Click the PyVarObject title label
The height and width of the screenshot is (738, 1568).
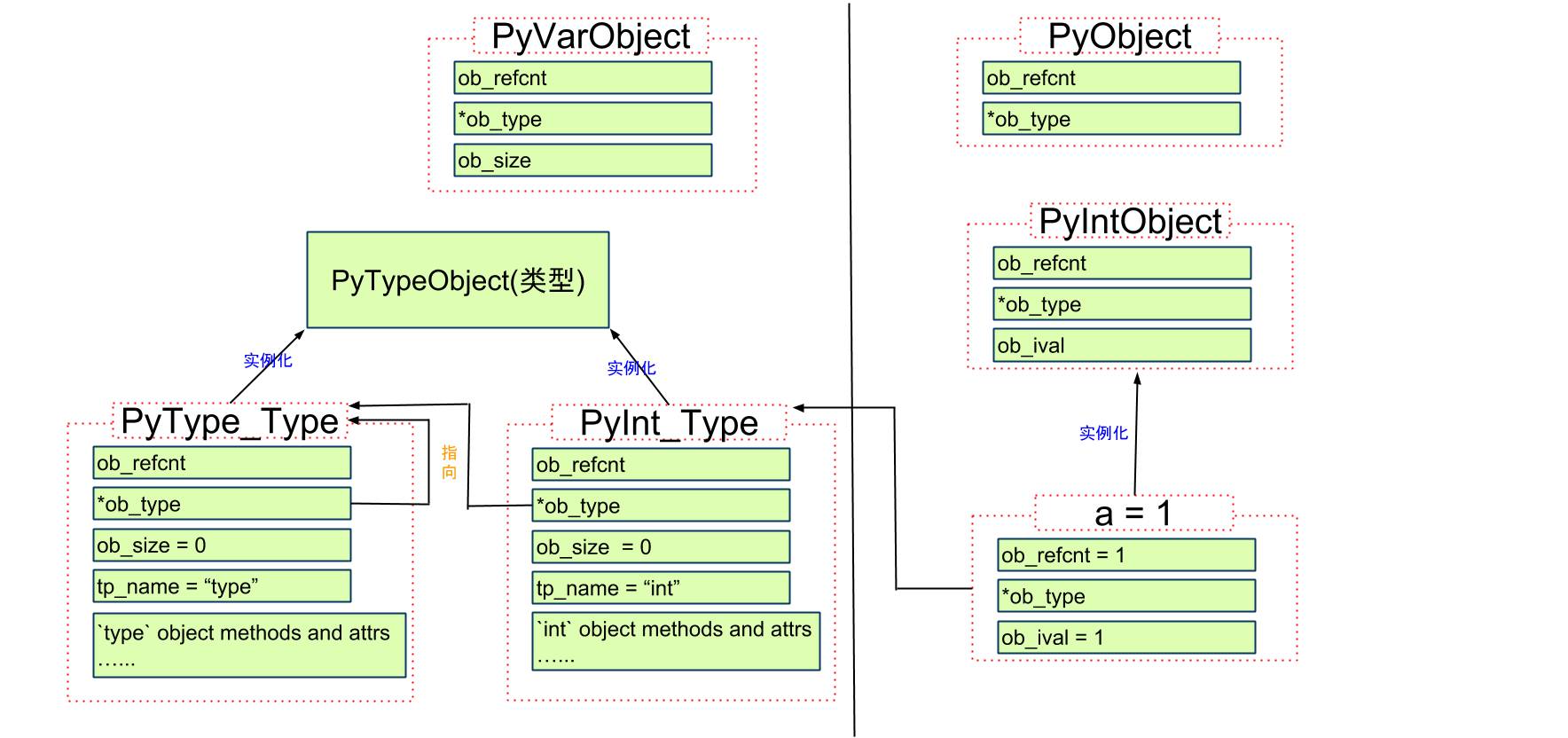[590, 36]
